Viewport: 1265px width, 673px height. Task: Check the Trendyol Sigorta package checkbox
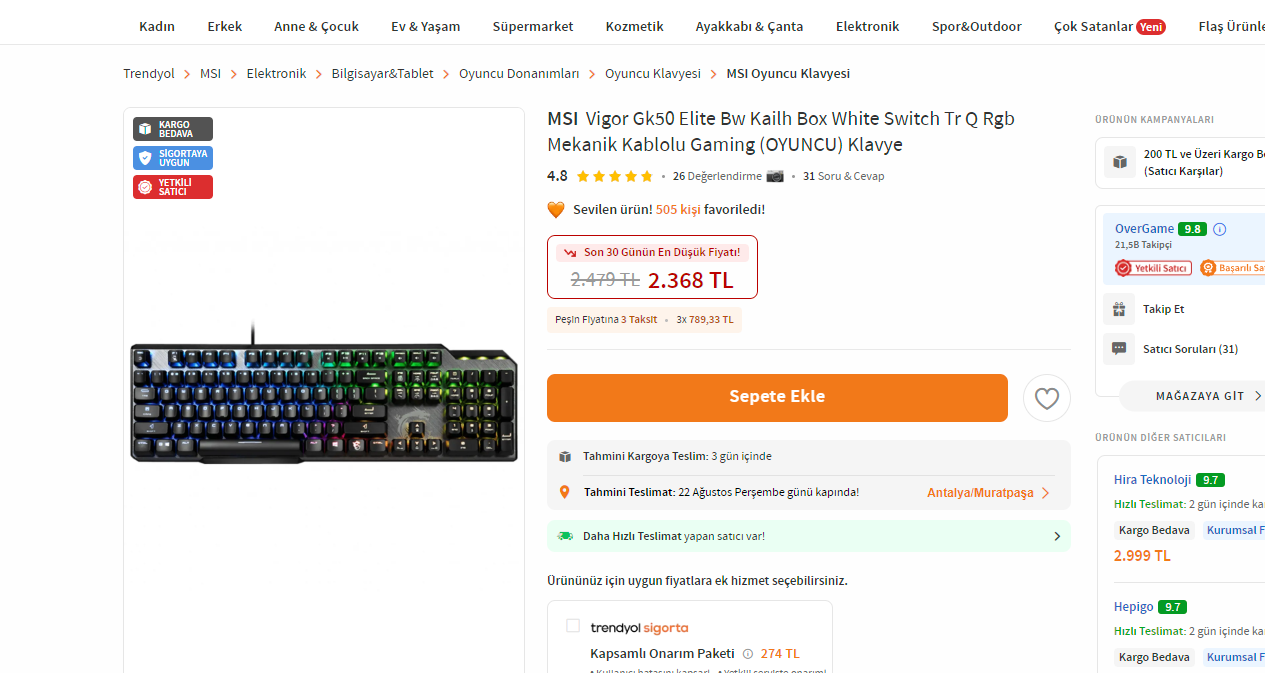[x=573, y=626]
